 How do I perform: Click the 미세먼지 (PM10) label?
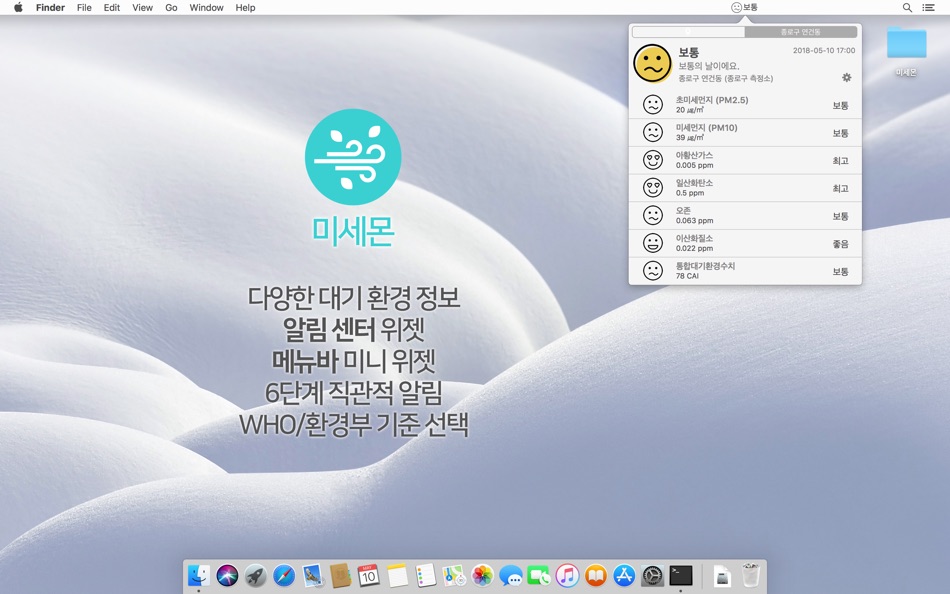(706, 128)
